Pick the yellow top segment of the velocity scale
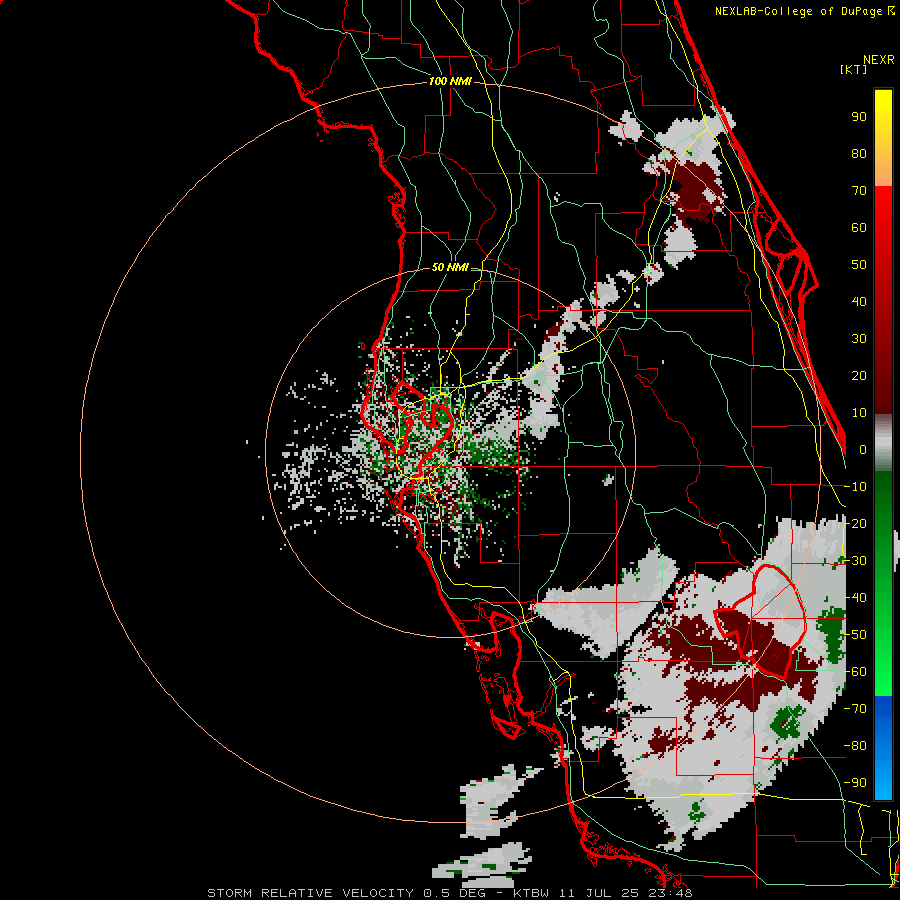Screen dimensions: 900x900 click(x=883, y=138)
